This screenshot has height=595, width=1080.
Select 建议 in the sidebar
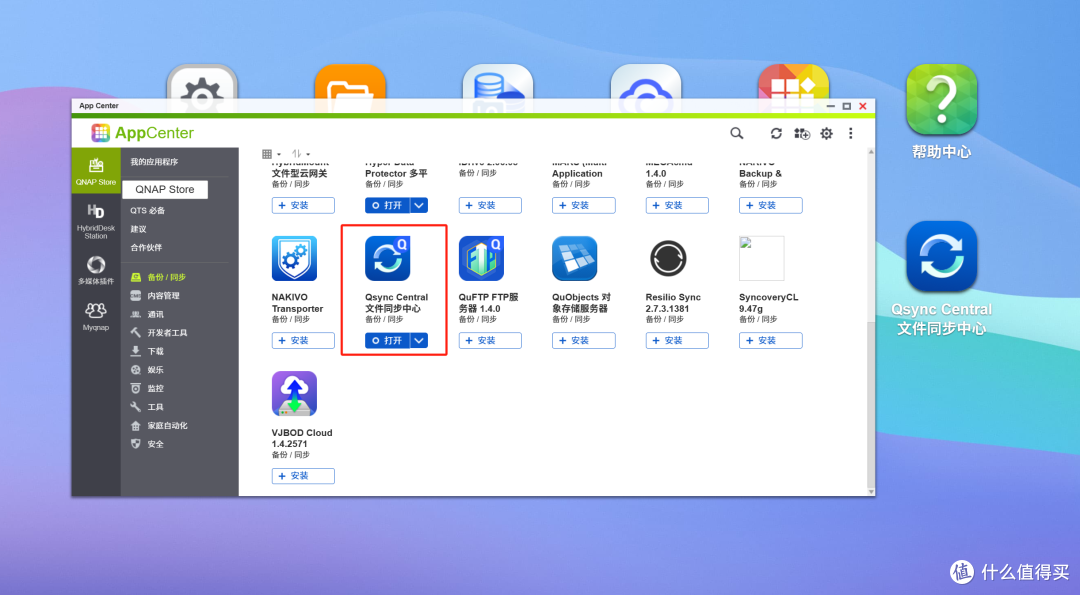(x=138, y=229)
